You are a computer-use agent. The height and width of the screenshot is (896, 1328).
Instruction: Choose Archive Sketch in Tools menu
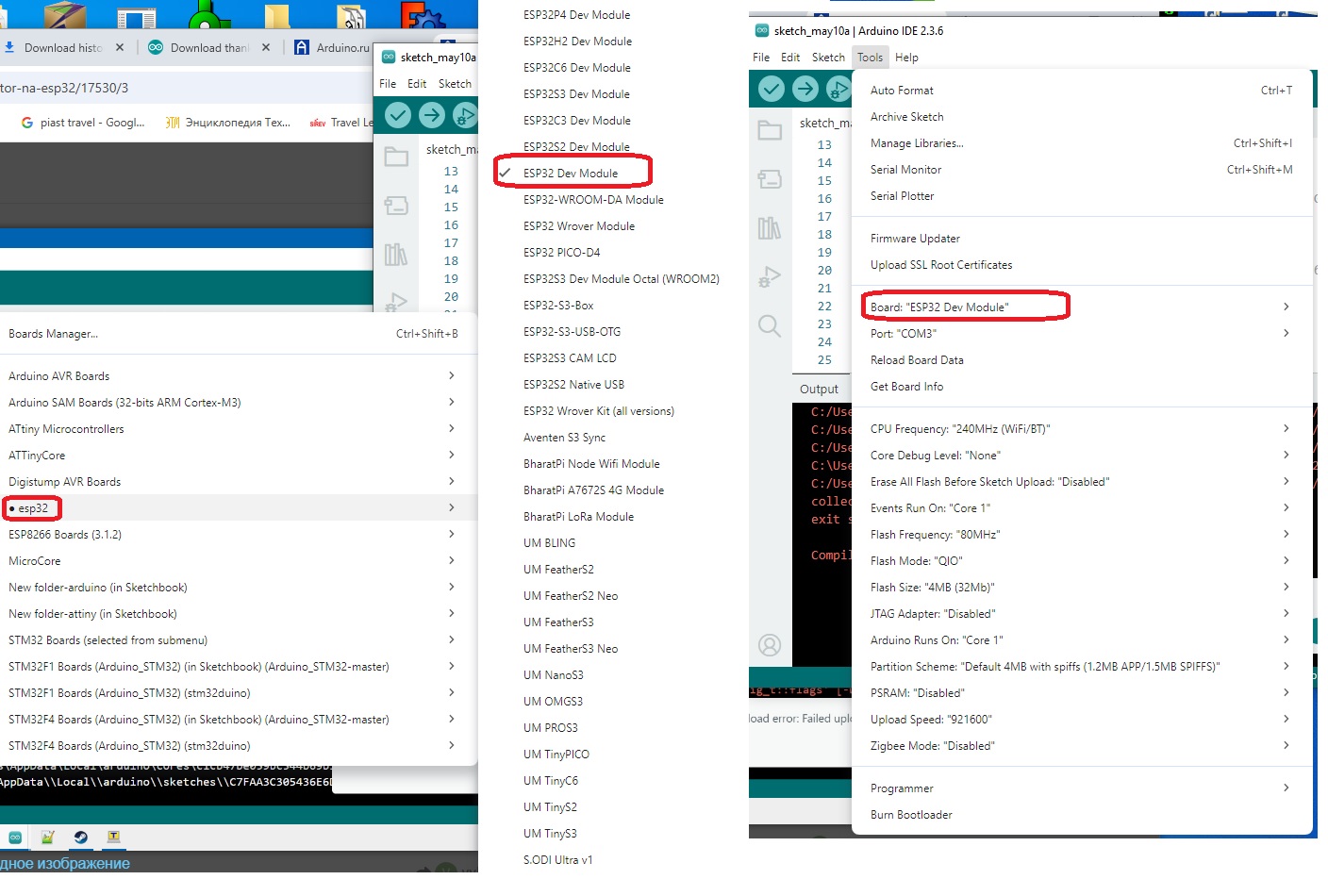click(1082, 117)
